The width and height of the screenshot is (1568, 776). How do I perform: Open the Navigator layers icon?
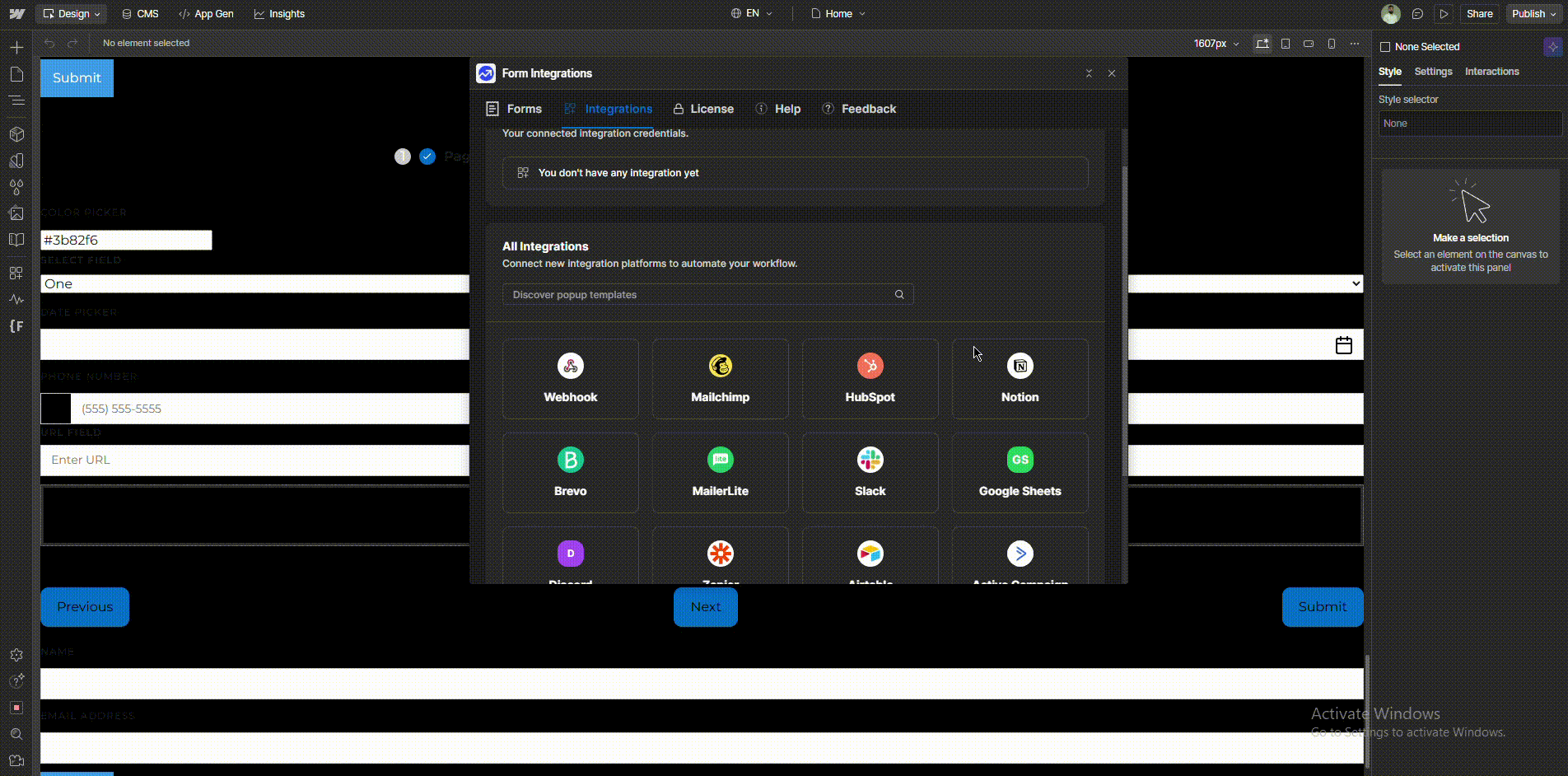16,101
